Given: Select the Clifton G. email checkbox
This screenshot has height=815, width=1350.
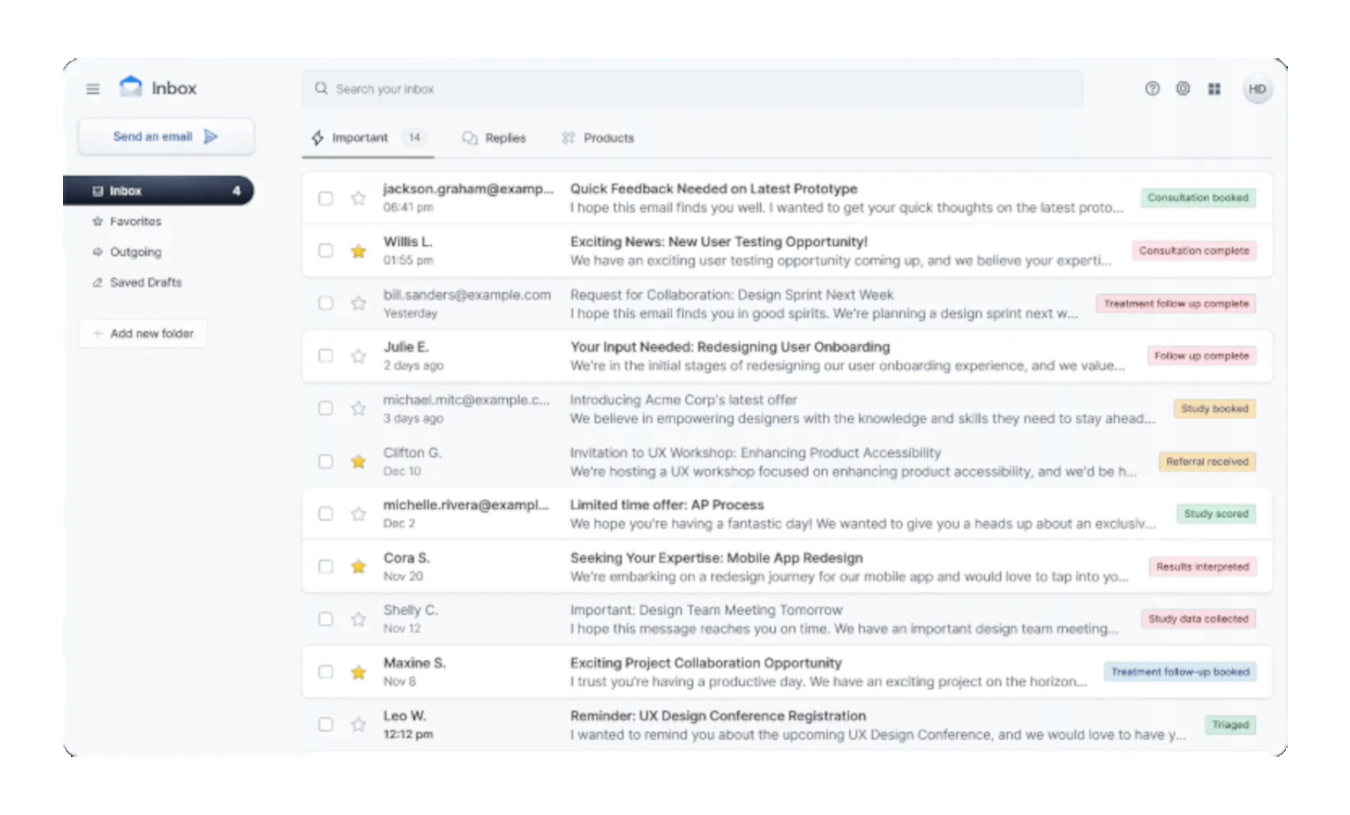Looking at the screenshot, I should click(x=326, y=461).
